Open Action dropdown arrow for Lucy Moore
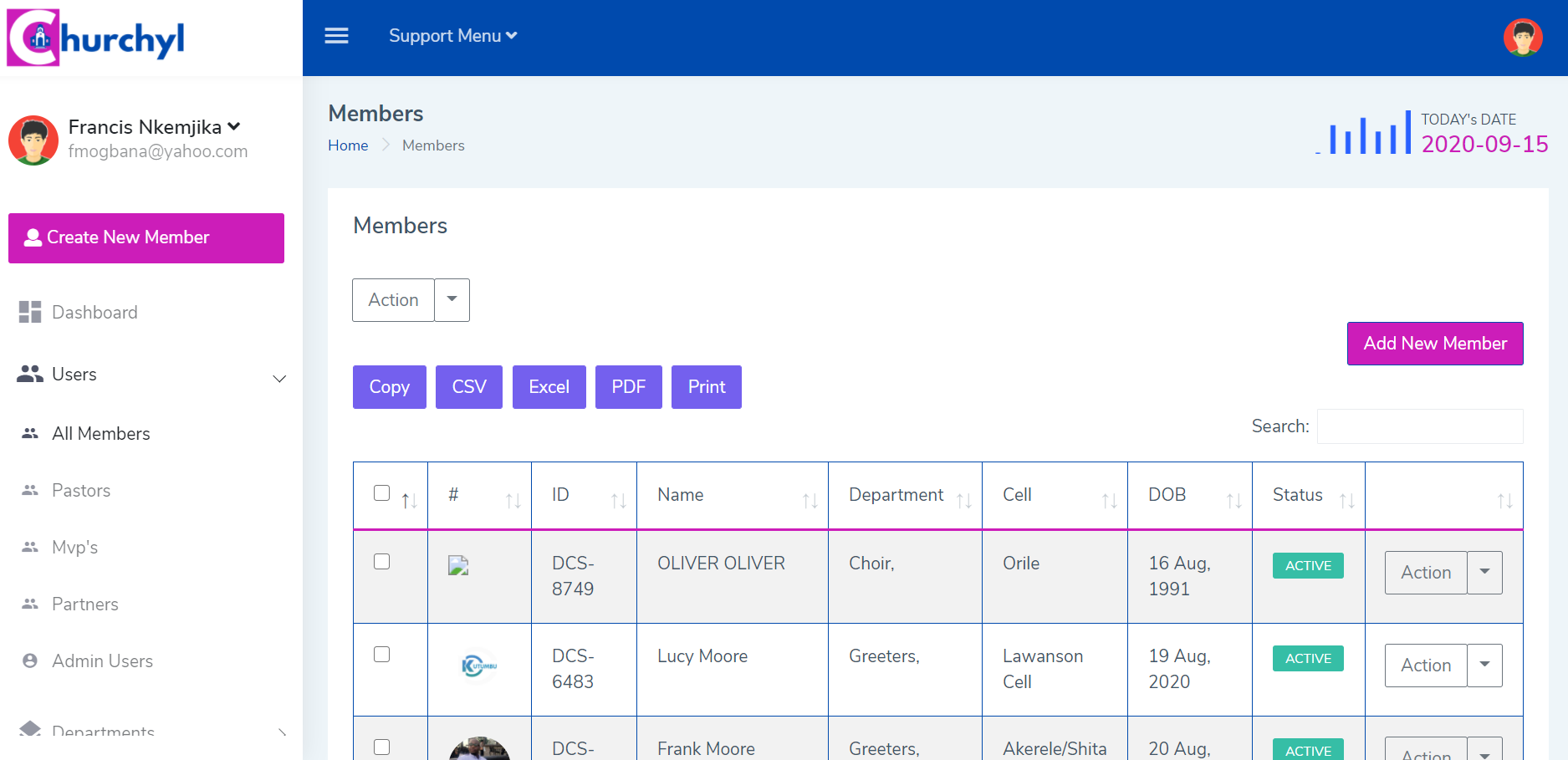 [x=1484, y=666]
